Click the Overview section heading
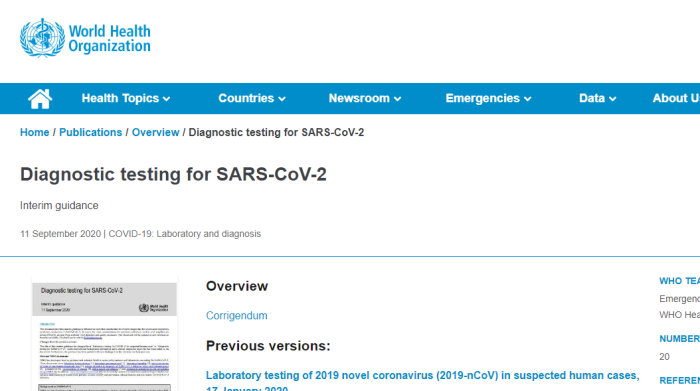 click(x=237, y=286)
